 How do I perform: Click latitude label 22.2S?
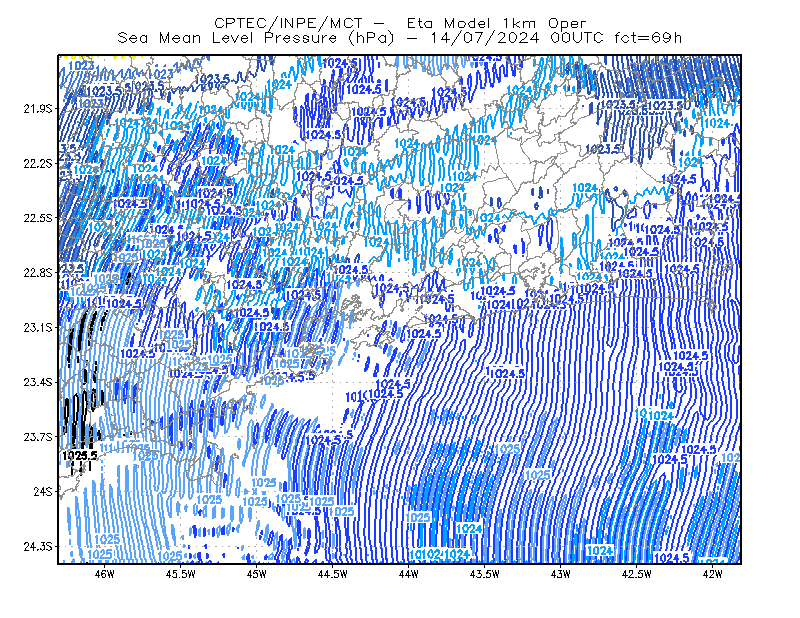click(x=37, y=163)
